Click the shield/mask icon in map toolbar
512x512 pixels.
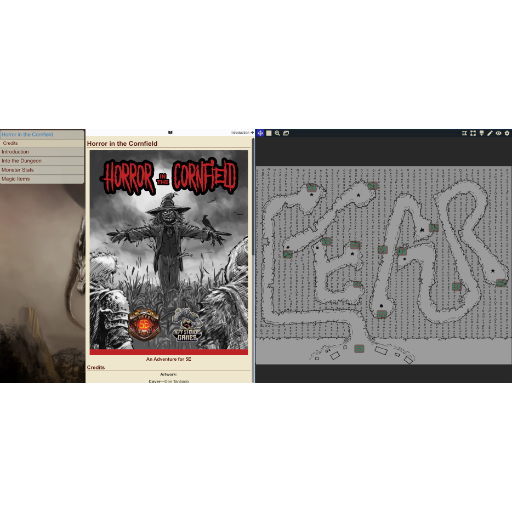click(x=482, y=133)
